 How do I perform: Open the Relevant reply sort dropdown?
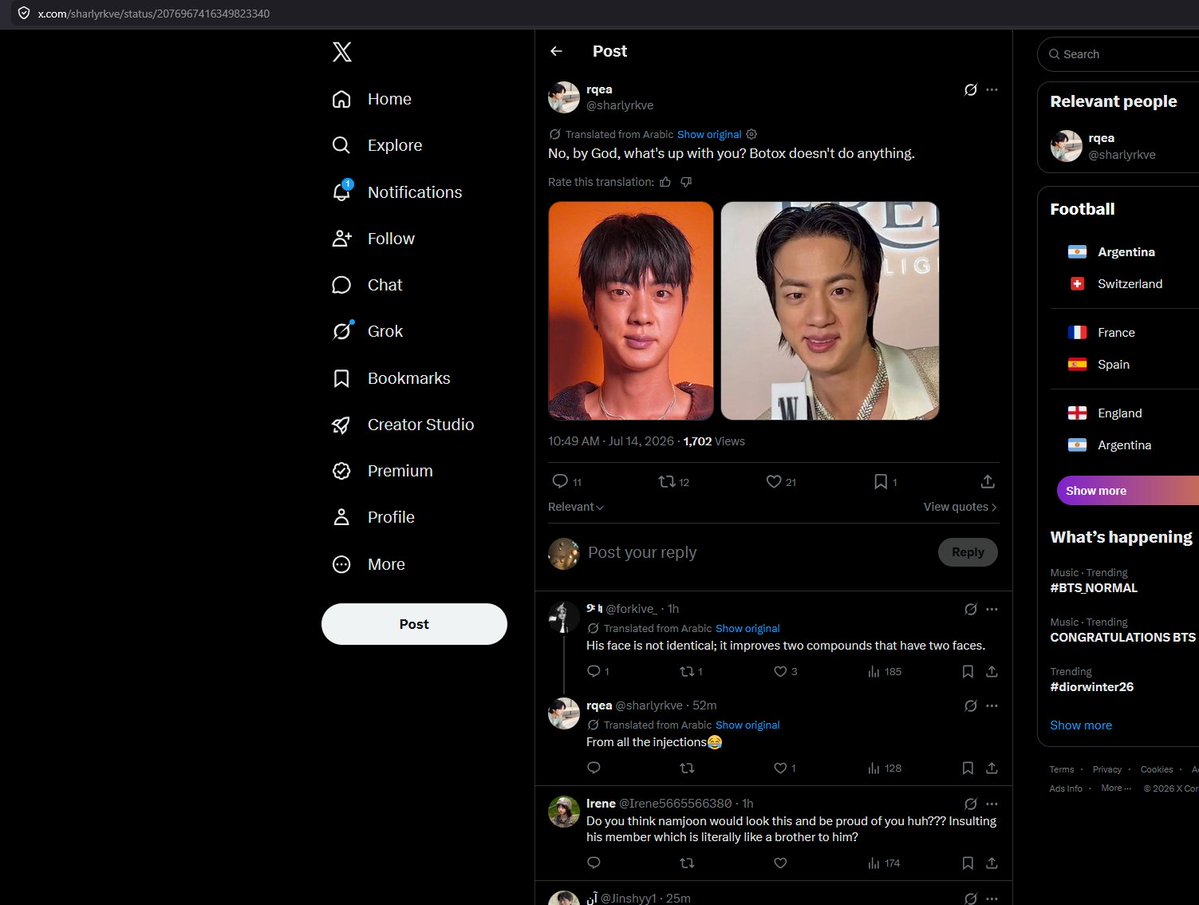click(576, 507)
